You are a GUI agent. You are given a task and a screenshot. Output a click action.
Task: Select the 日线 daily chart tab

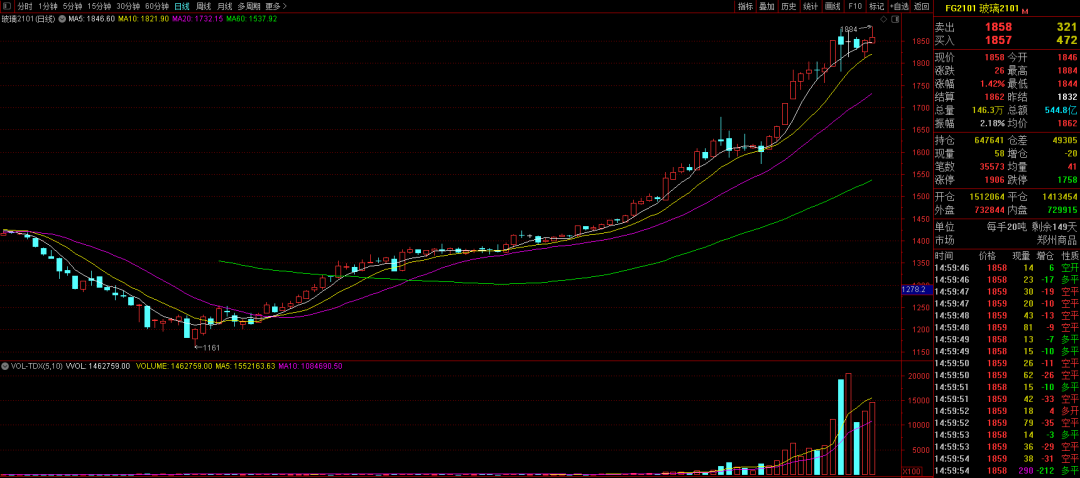(182, 6)
